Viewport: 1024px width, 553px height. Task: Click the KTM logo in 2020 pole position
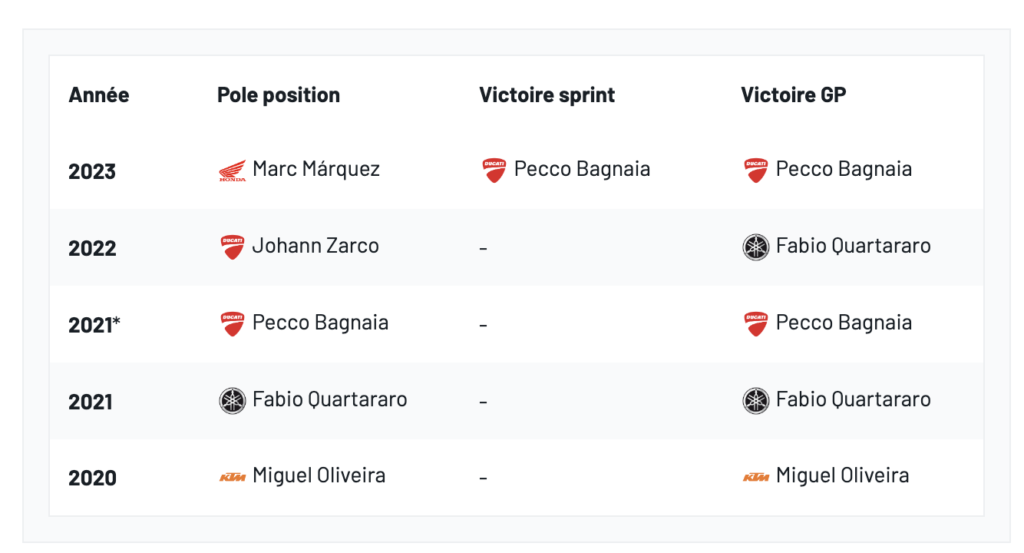coord(232,477)
